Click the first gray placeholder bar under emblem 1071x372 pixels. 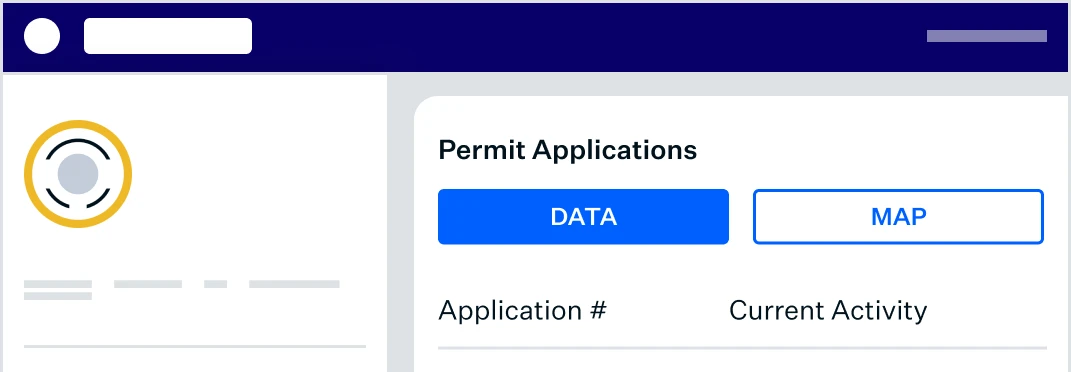click(x=58, y=284)
